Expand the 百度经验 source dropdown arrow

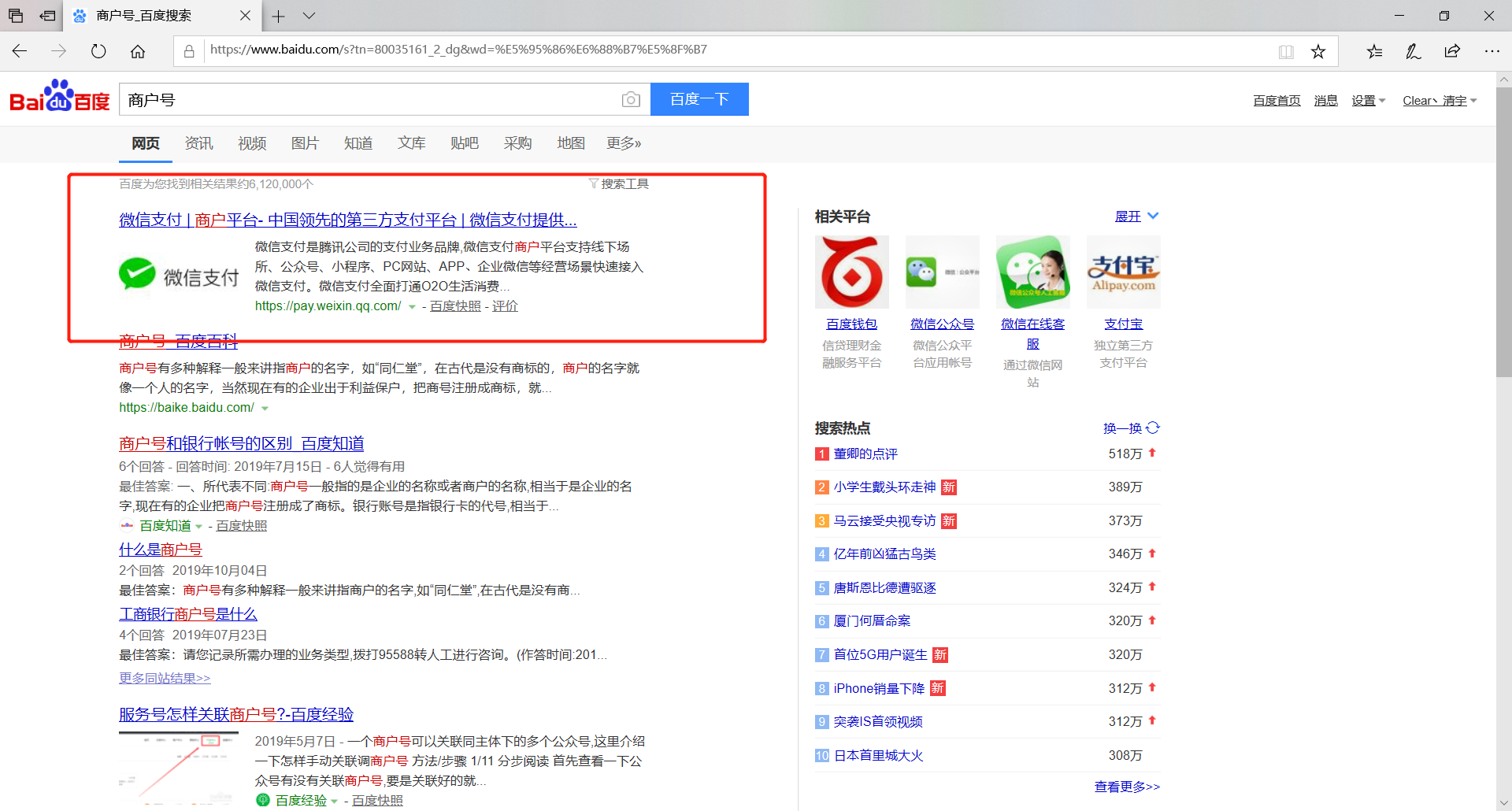pyautogui.click(x=334, y=801)
